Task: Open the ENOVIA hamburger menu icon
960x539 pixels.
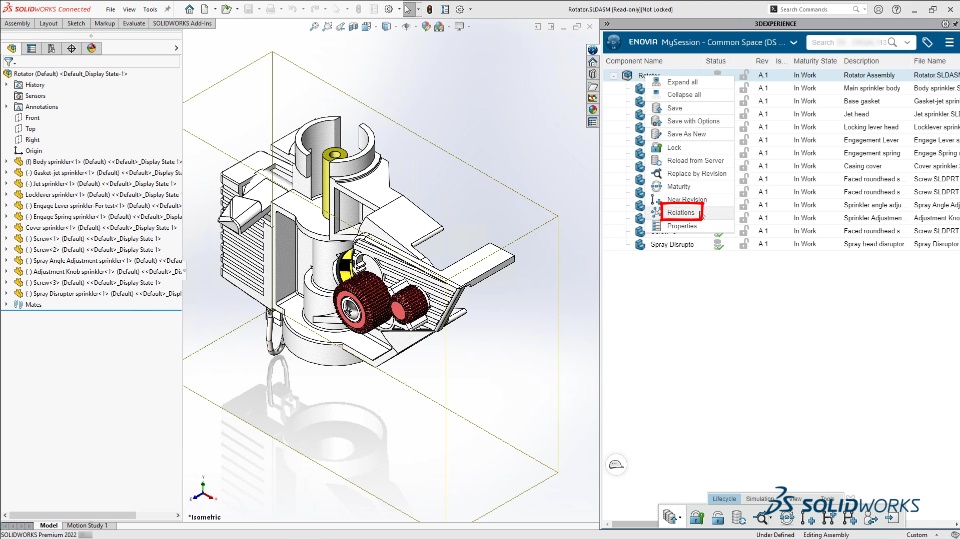Action: (950, 42)
